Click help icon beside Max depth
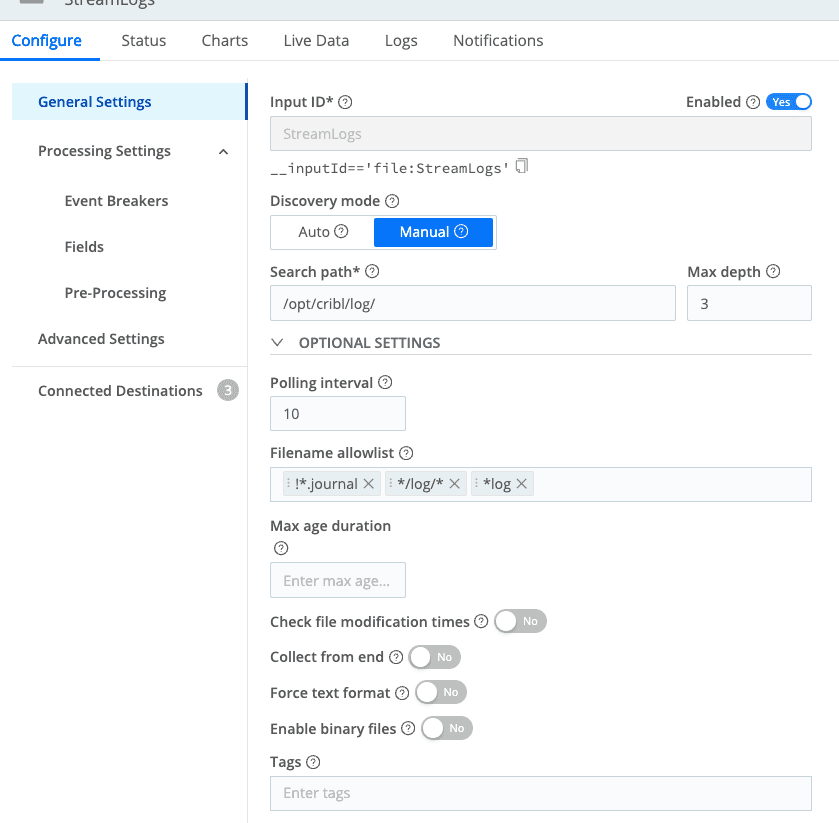This screenshot has height=823, width=839. pos(773,272)
